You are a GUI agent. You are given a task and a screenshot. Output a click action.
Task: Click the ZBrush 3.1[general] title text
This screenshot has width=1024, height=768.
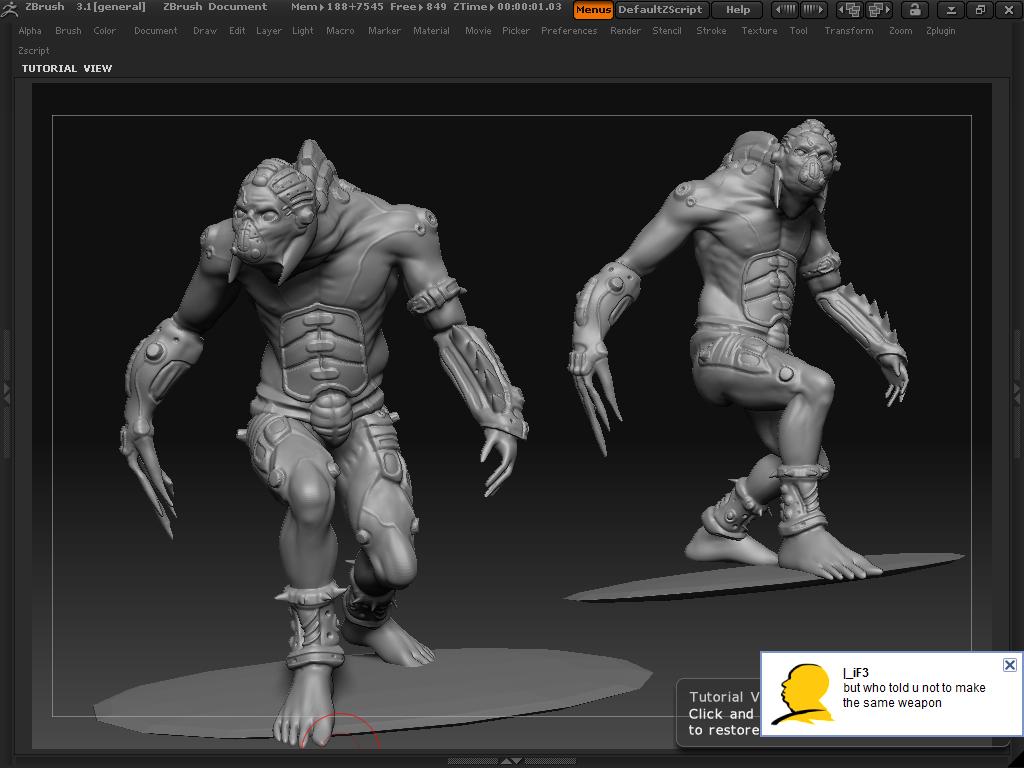(x=85, y=7)
